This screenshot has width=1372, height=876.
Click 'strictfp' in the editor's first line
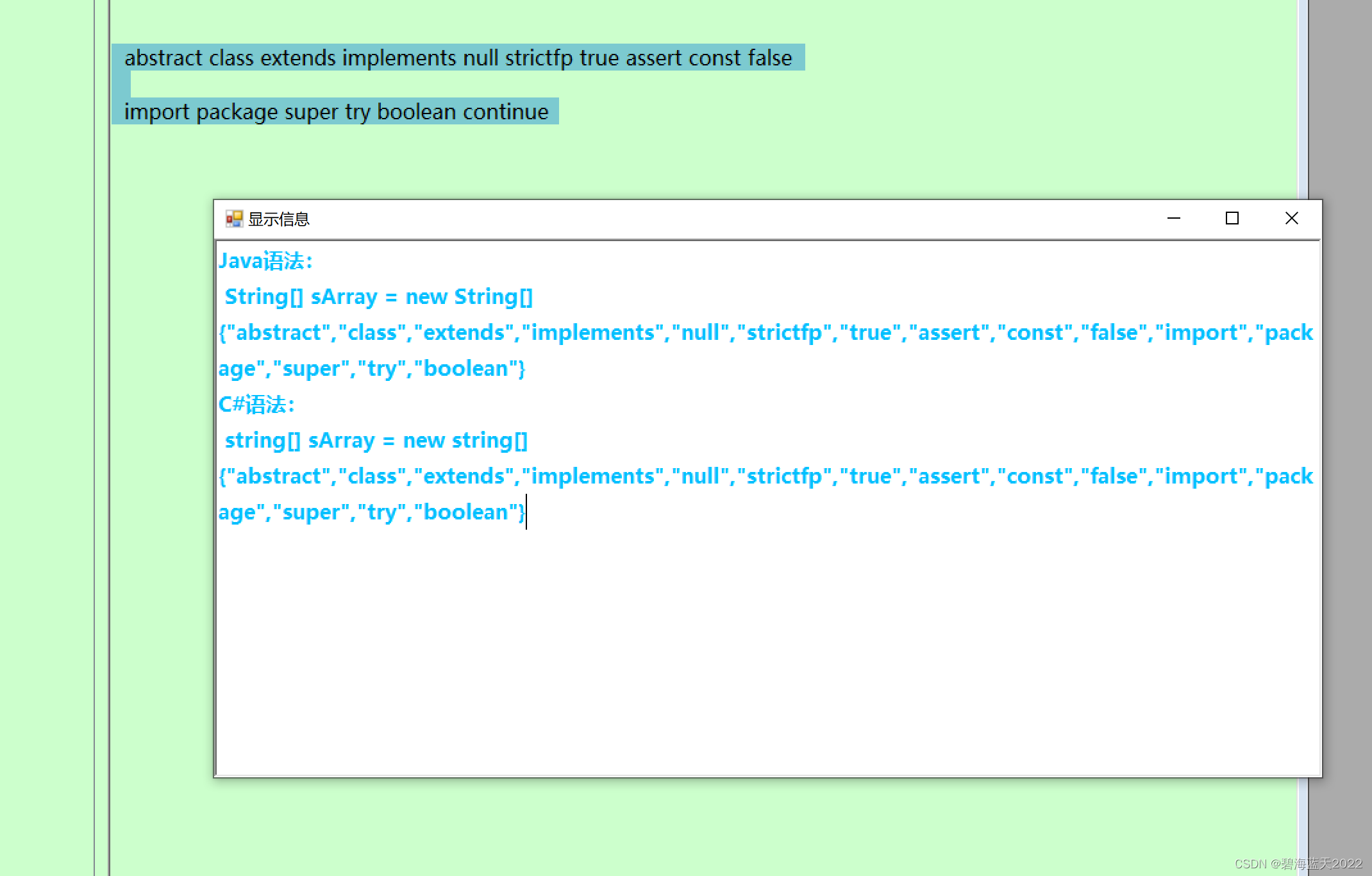tap(538, 58)
